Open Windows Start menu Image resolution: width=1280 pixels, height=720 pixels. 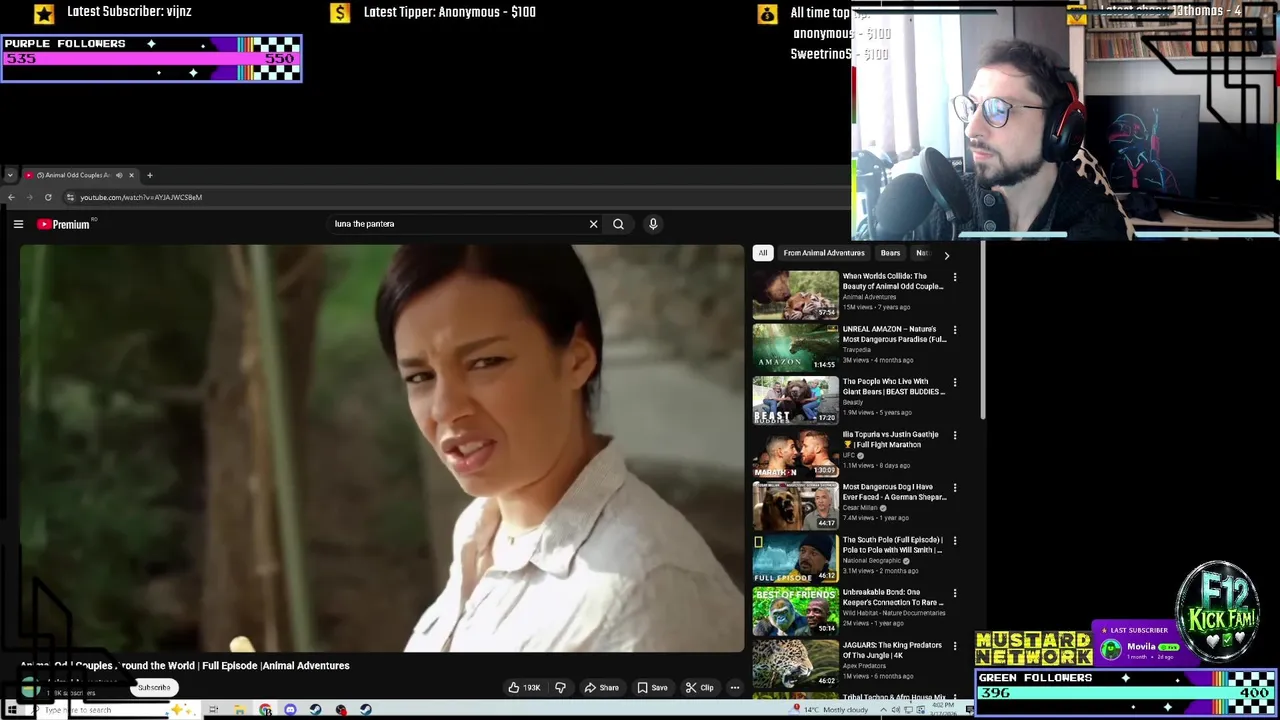tap(12, 710)
